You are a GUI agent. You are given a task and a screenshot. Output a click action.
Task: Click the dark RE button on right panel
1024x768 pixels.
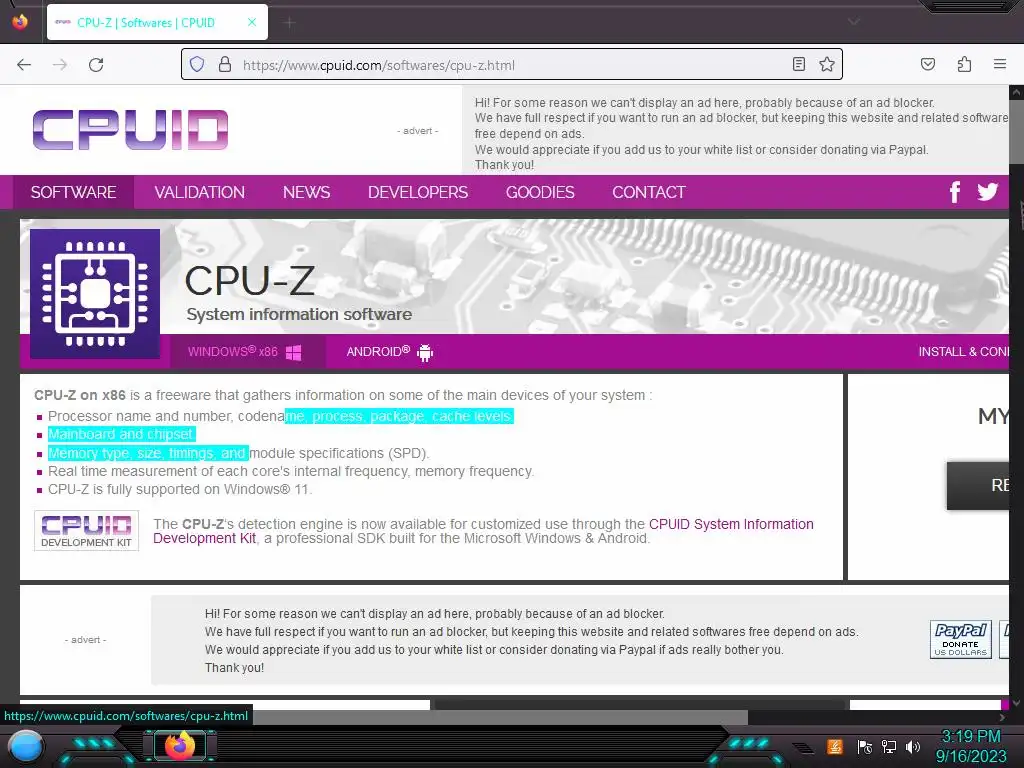(x=978, y=485)
